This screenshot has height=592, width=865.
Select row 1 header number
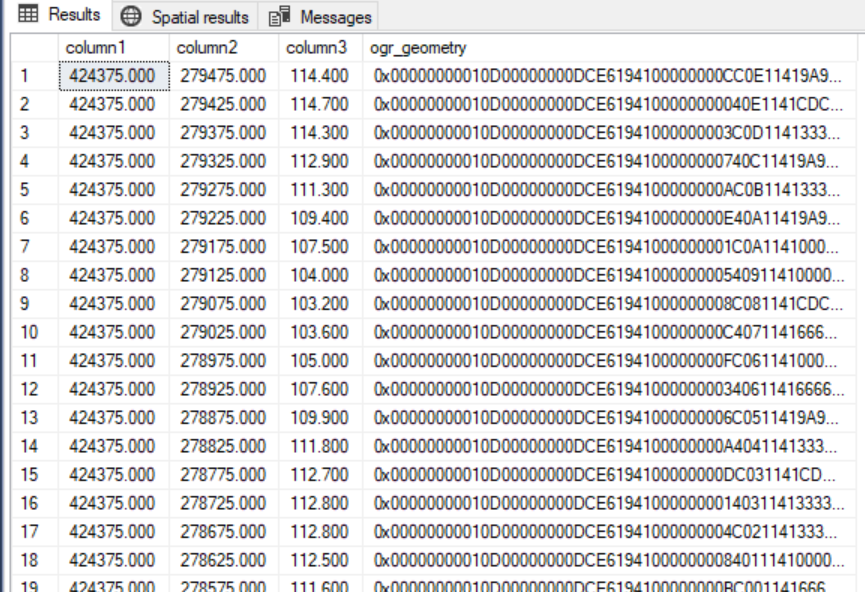tap(34, 76)
